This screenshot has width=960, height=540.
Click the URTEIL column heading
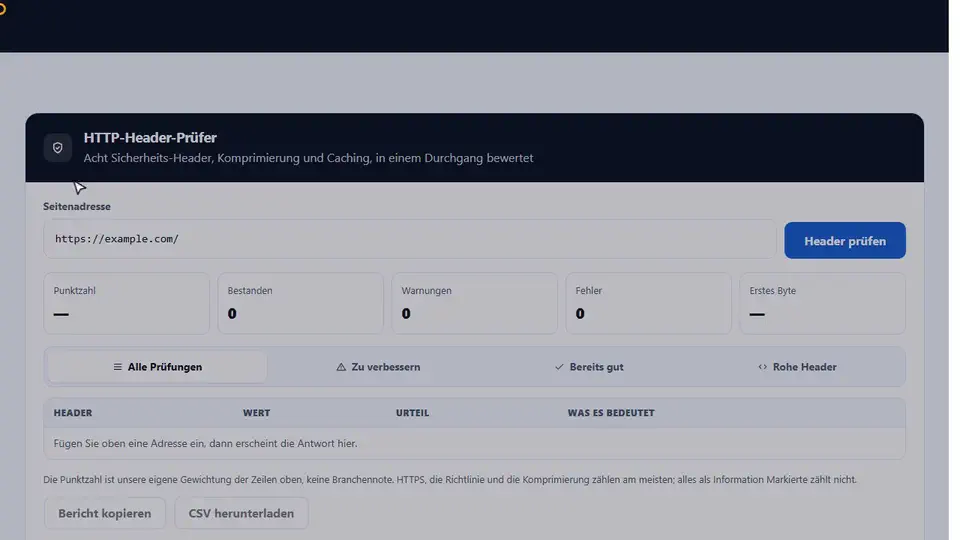(412, 413)
